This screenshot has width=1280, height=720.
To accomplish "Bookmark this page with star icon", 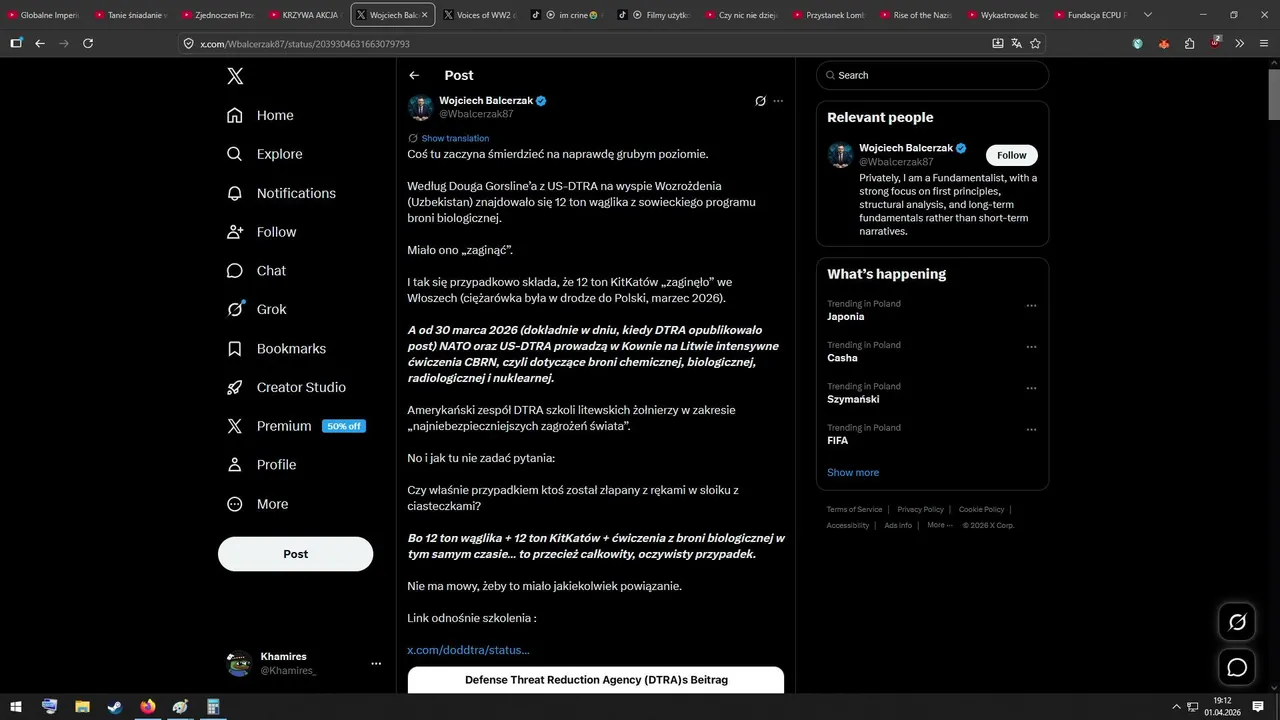I will [x=1035, y=43].
